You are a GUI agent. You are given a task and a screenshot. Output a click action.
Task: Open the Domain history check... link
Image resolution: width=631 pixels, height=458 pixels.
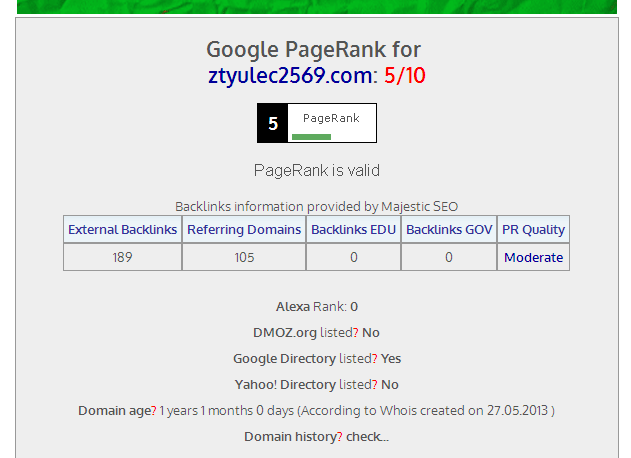click(x=367, y=437)
